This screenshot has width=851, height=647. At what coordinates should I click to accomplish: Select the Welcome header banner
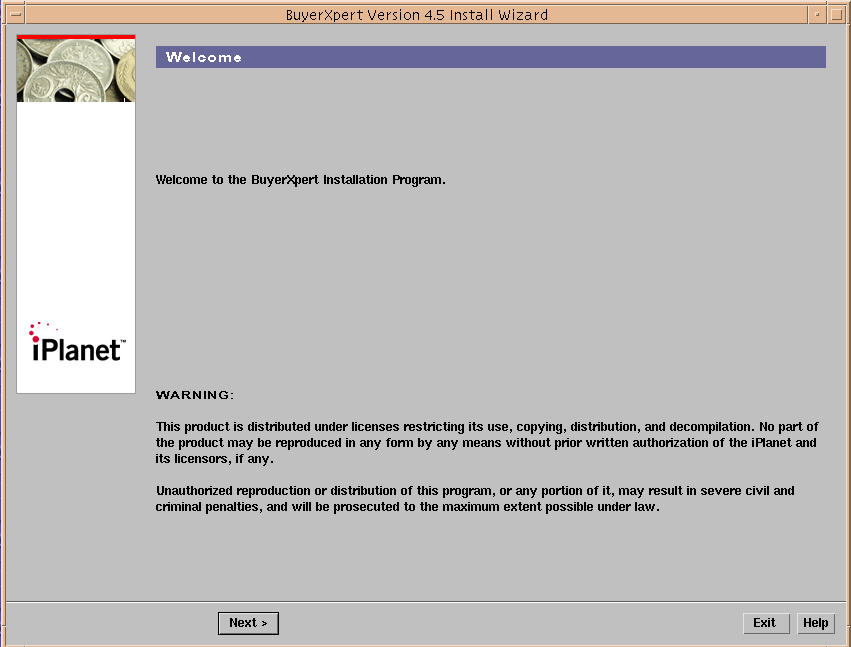[x=491, y=57]
